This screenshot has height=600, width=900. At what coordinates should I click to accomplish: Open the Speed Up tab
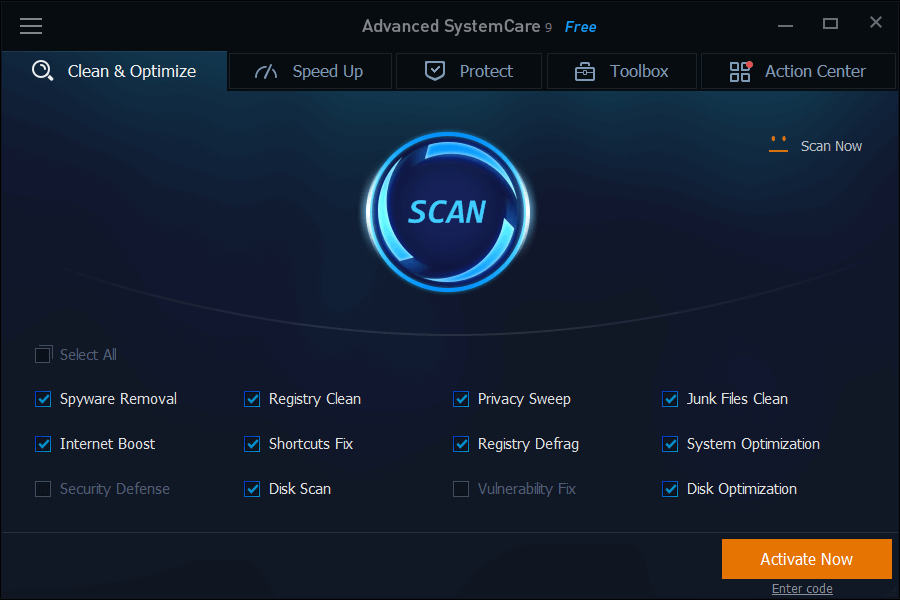(x=310, y=71)
